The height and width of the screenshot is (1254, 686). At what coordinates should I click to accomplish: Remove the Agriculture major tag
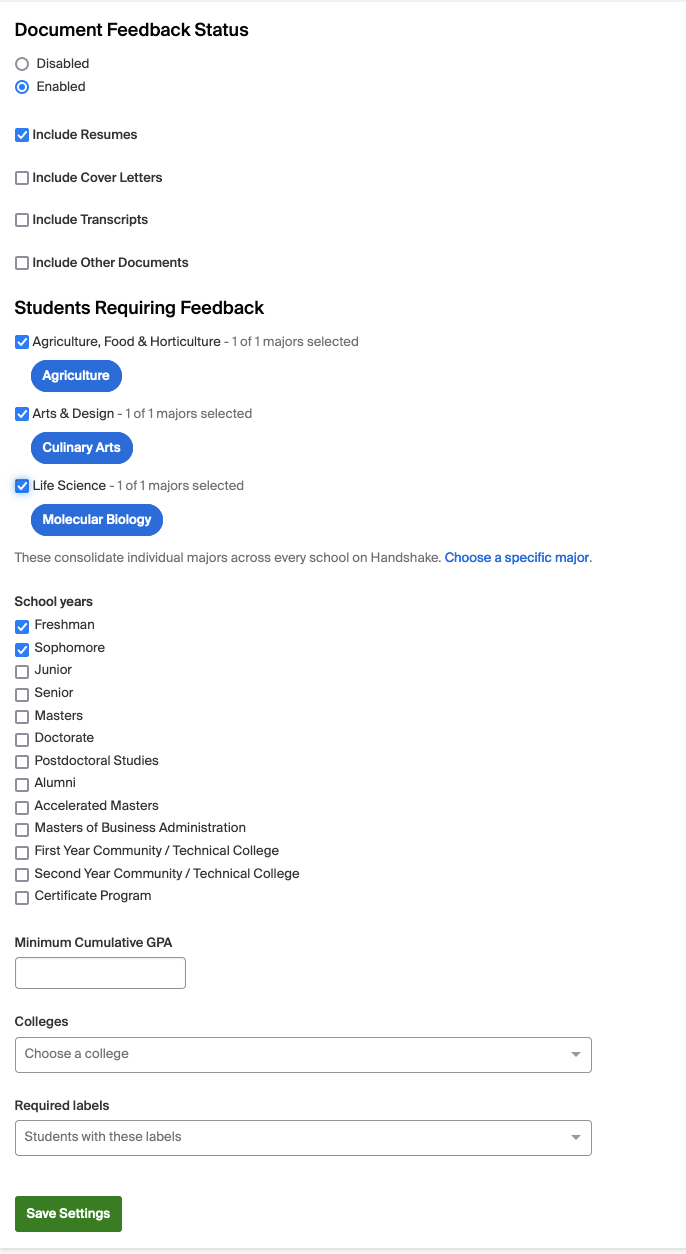pos(76,375)
